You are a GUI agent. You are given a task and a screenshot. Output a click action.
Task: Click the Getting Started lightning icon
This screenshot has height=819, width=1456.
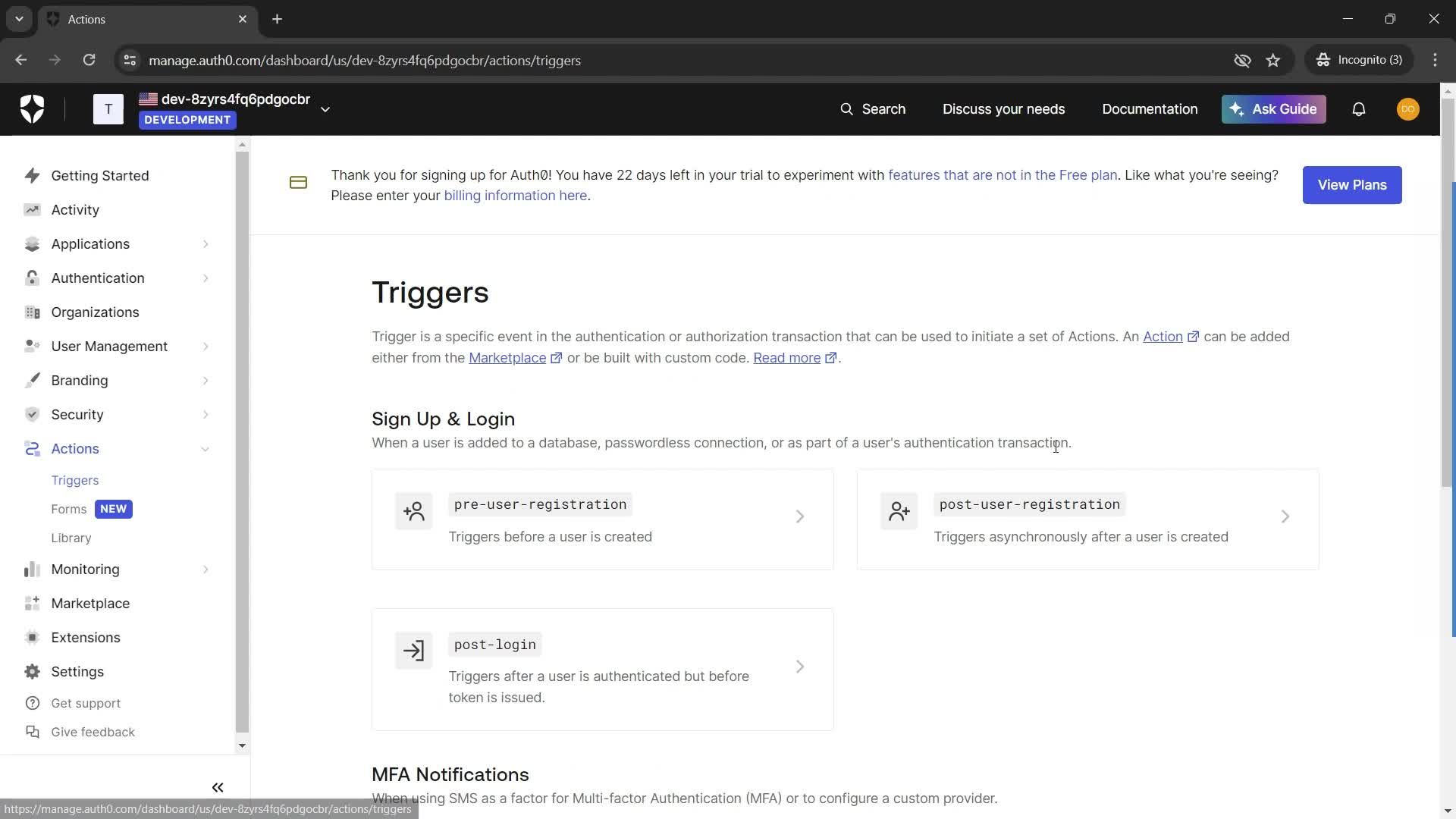32,176
